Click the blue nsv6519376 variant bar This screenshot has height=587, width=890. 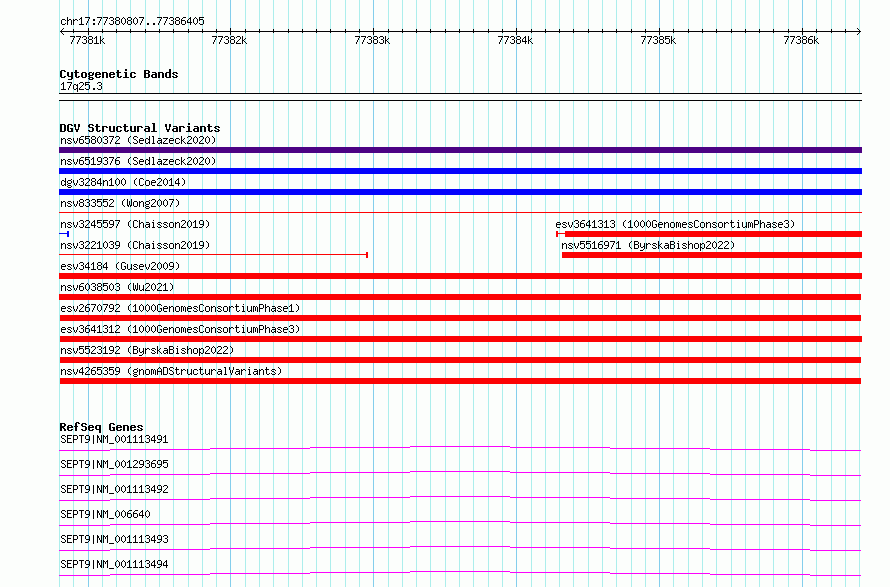click(460, 171)
